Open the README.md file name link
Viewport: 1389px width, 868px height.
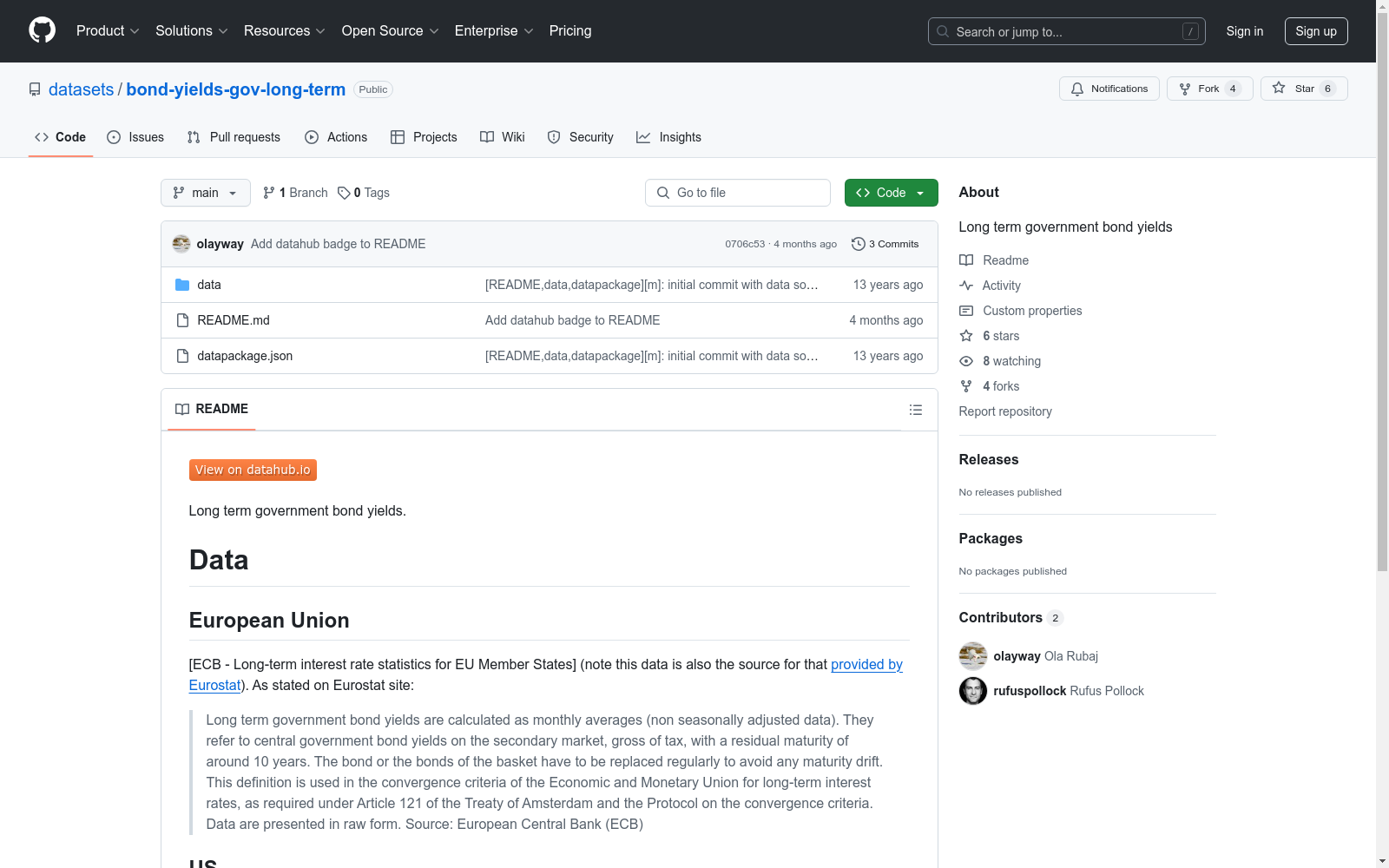tap(234, 320)
